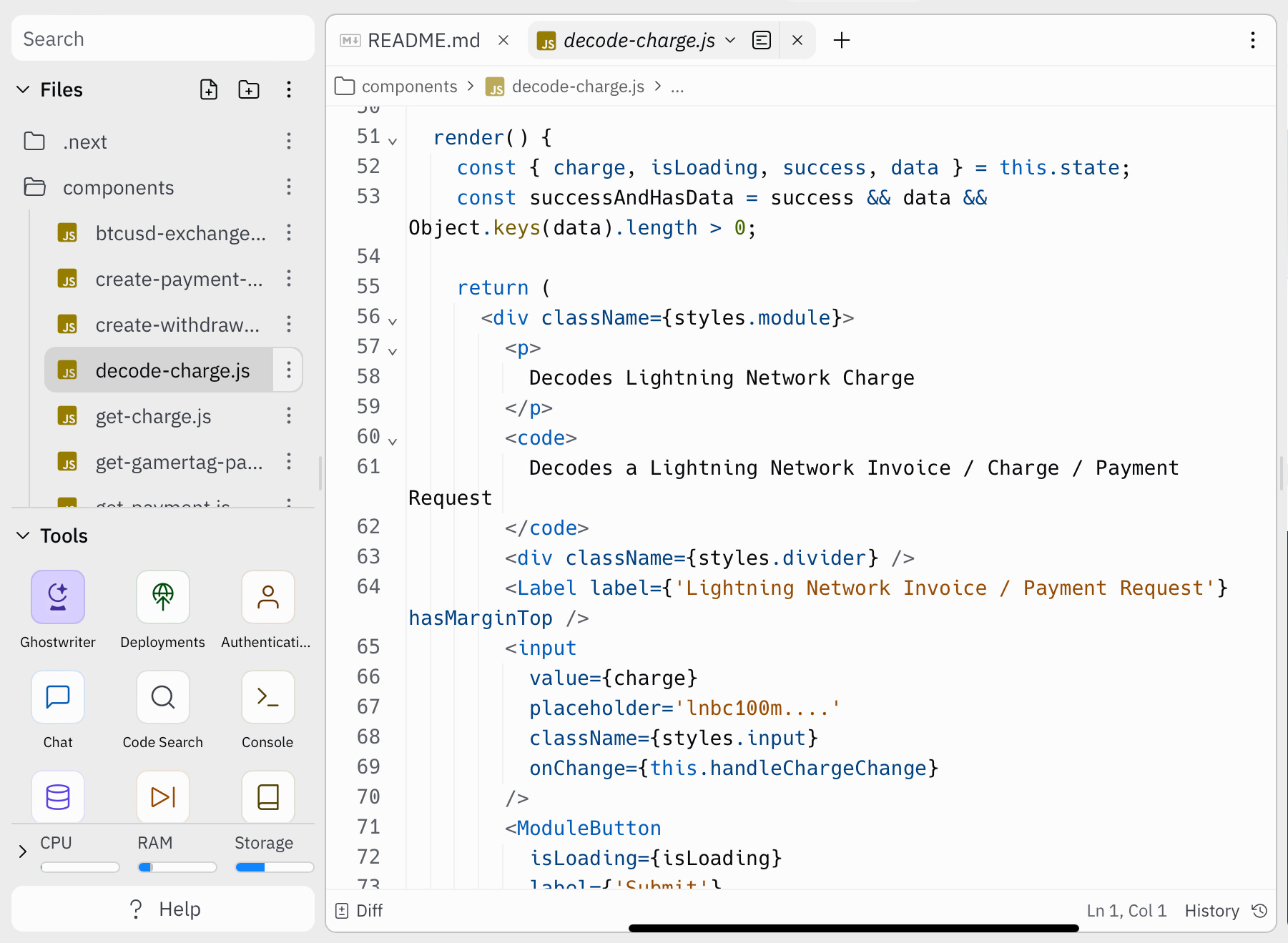Open options for get-gamertag-pa file
Viewport: 1288px width, 943px height.
click(x=289, y=461)
